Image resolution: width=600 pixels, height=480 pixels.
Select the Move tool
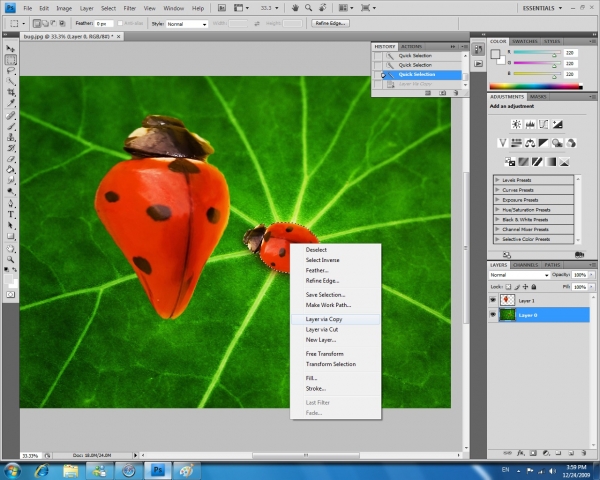point(10,49)
